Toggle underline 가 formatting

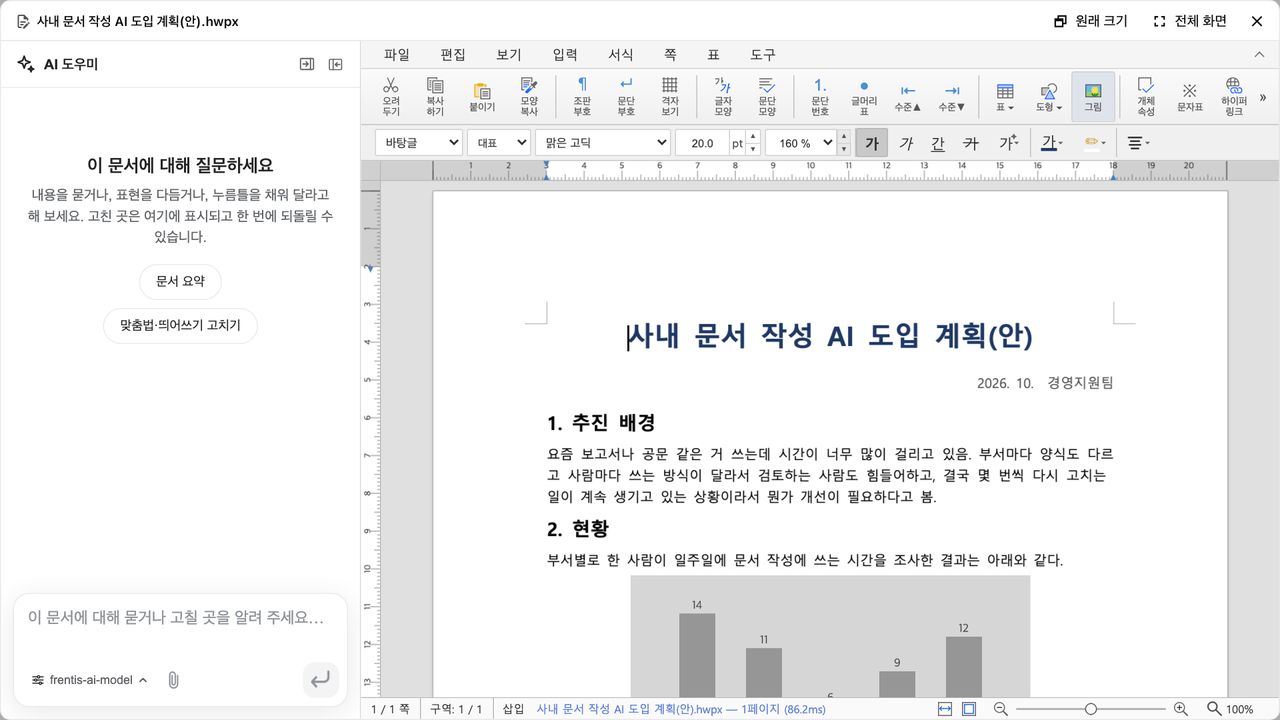[x=938, y=143]
